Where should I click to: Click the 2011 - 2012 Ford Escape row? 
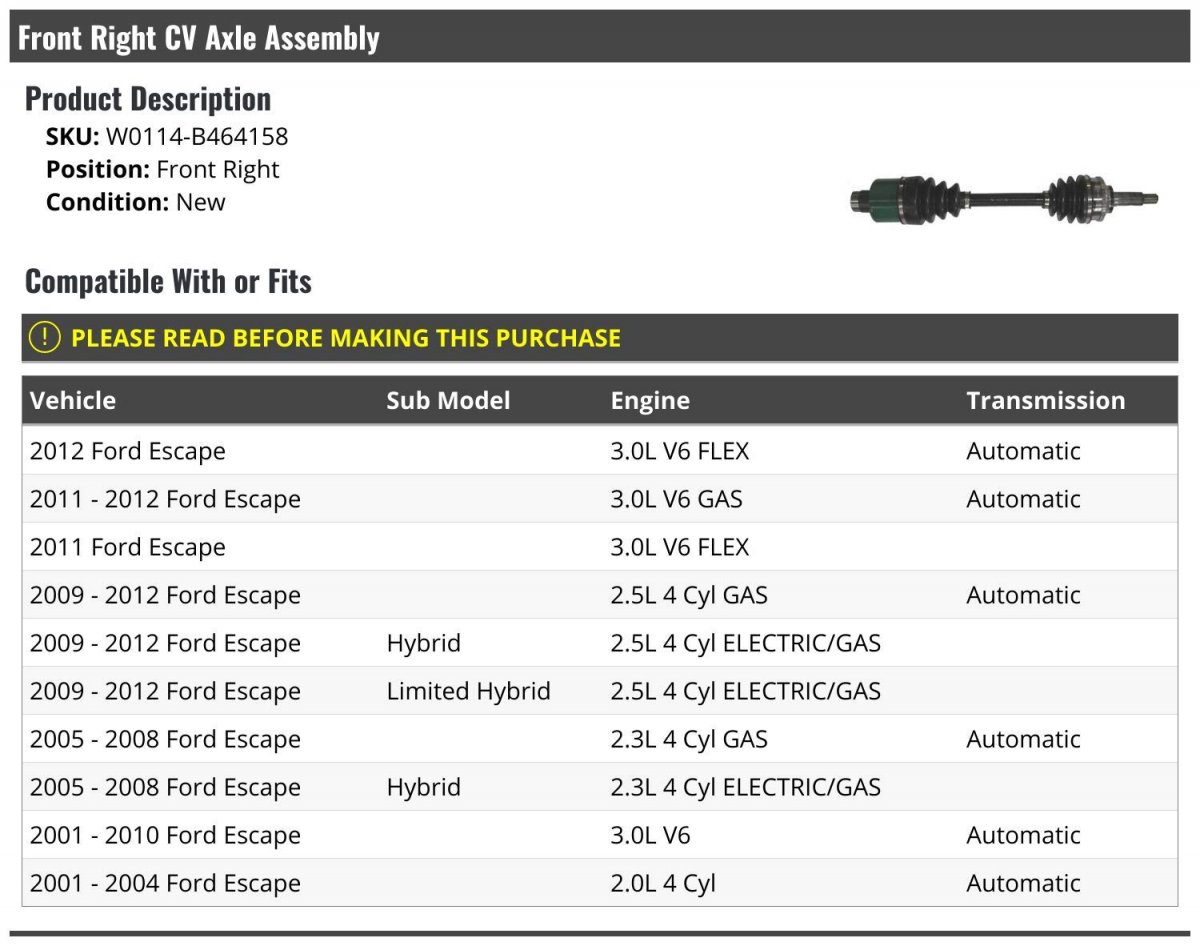[600, 499]
